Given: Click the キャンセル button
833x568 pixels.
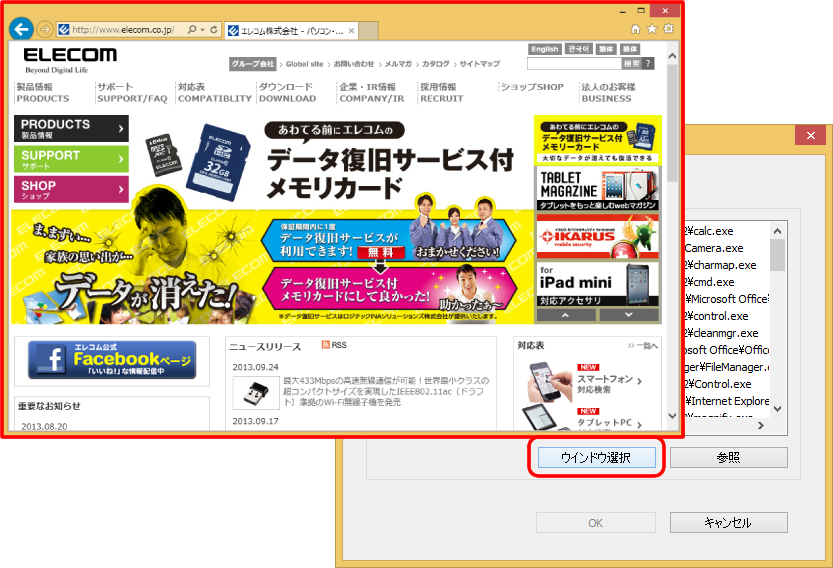Looking at the screenshot, I should [x=728, y=522].
